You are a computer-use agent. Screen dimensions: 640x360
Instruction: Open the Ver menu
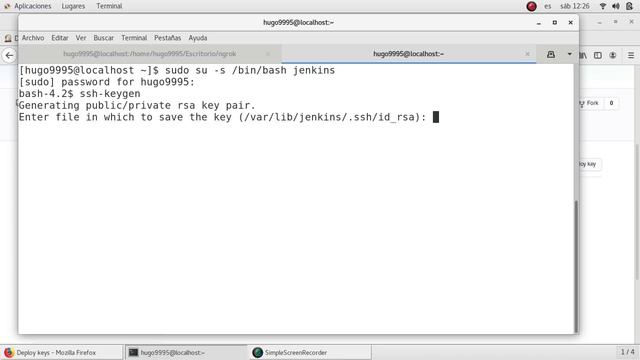81,38
